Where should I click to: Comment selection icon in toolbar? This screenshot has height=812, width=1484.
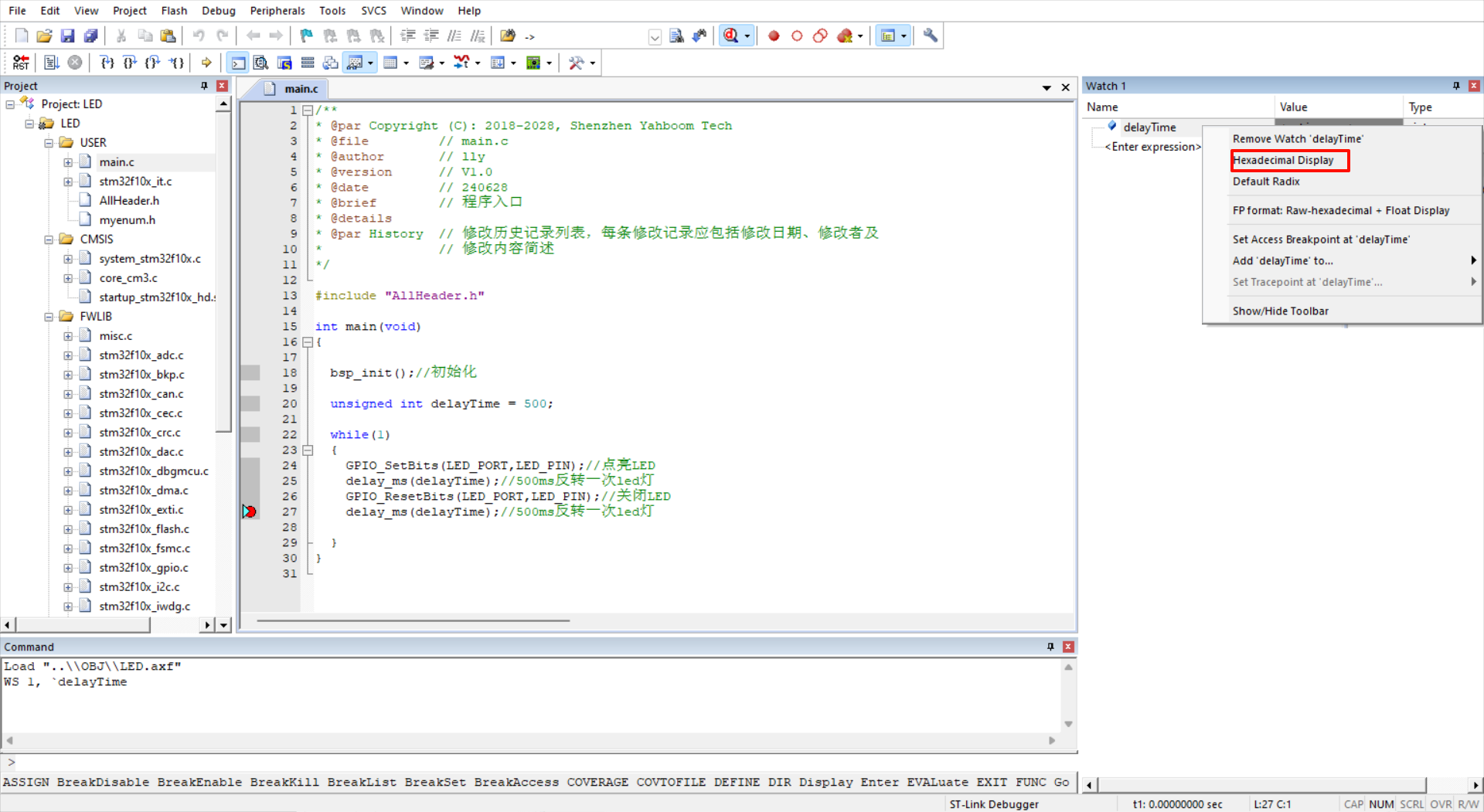[x=454, y=36]
